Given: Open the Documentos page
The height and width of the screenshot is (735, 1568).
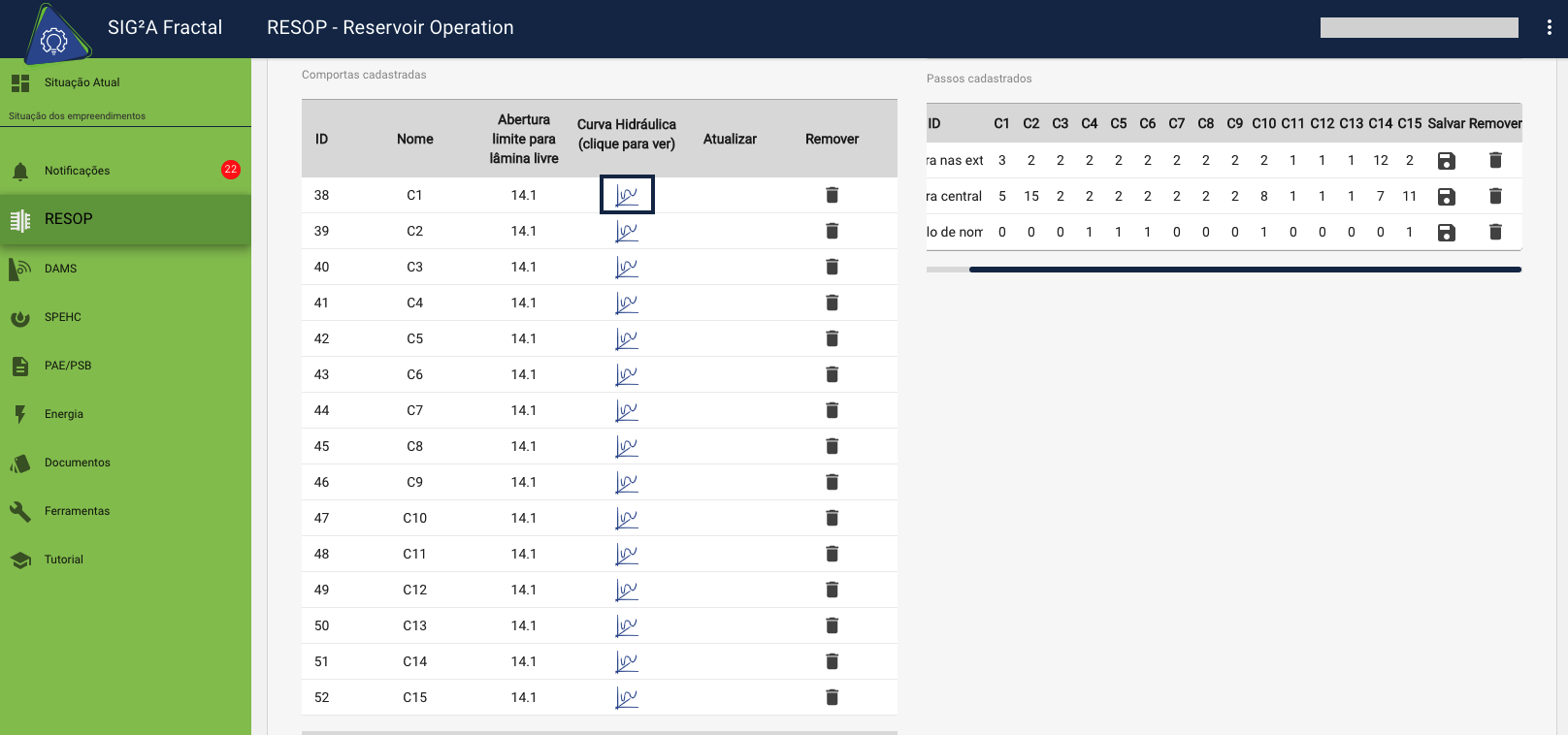Looking at the screenshot, I should coord(77,463).
